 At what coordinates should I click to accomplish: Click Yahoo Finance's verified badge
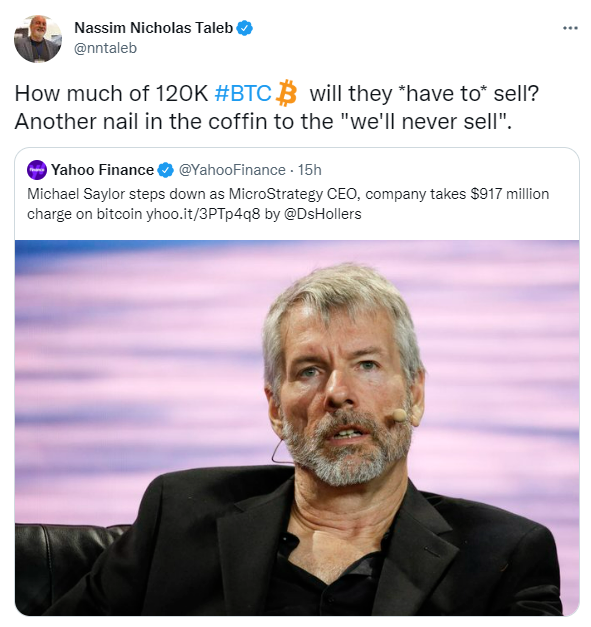(x=165, y=170)
